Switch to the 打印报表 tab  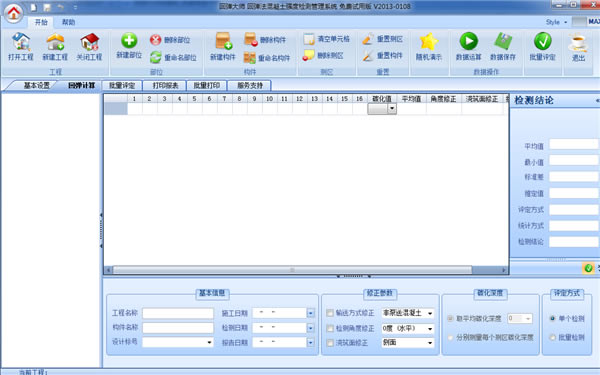point(165,85)
